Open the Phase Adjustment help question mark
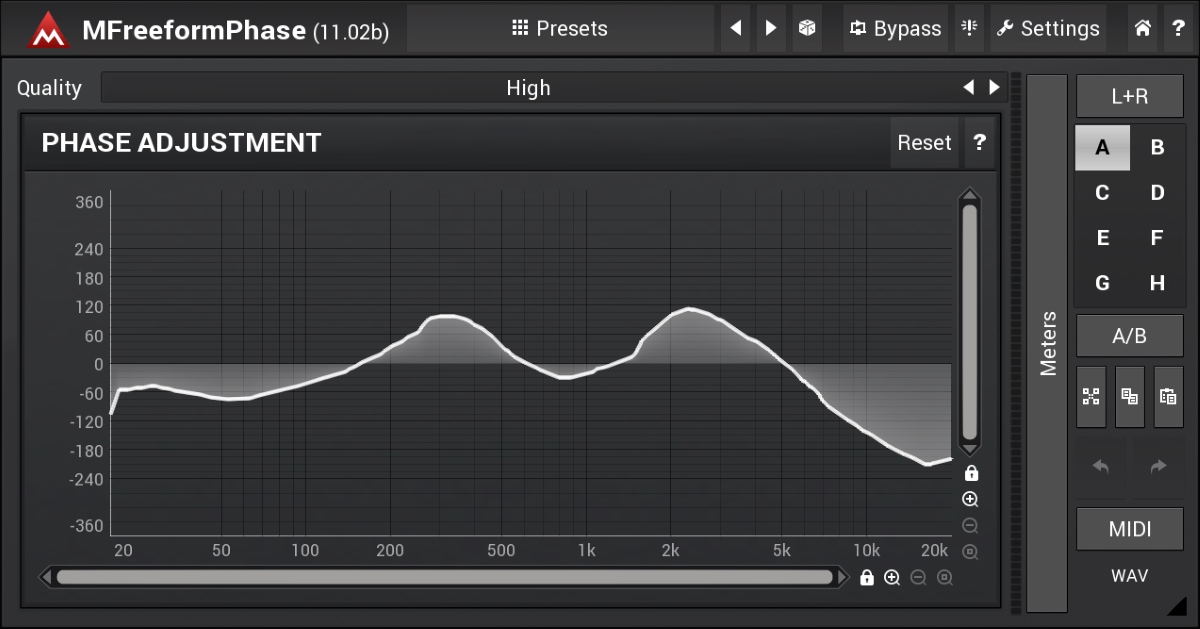Screen dimensions: 1200x629 pos(979,143)
